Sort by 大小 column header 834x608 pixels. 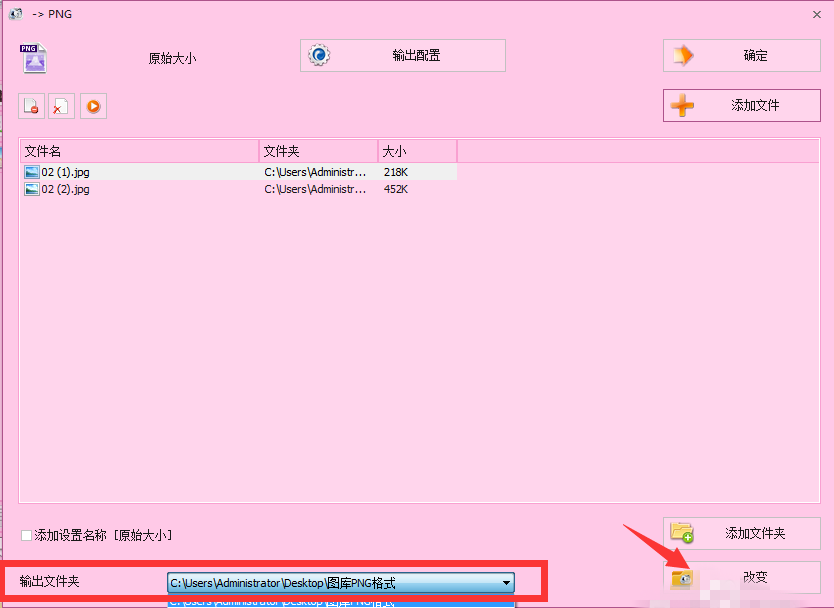coord(418,151)
